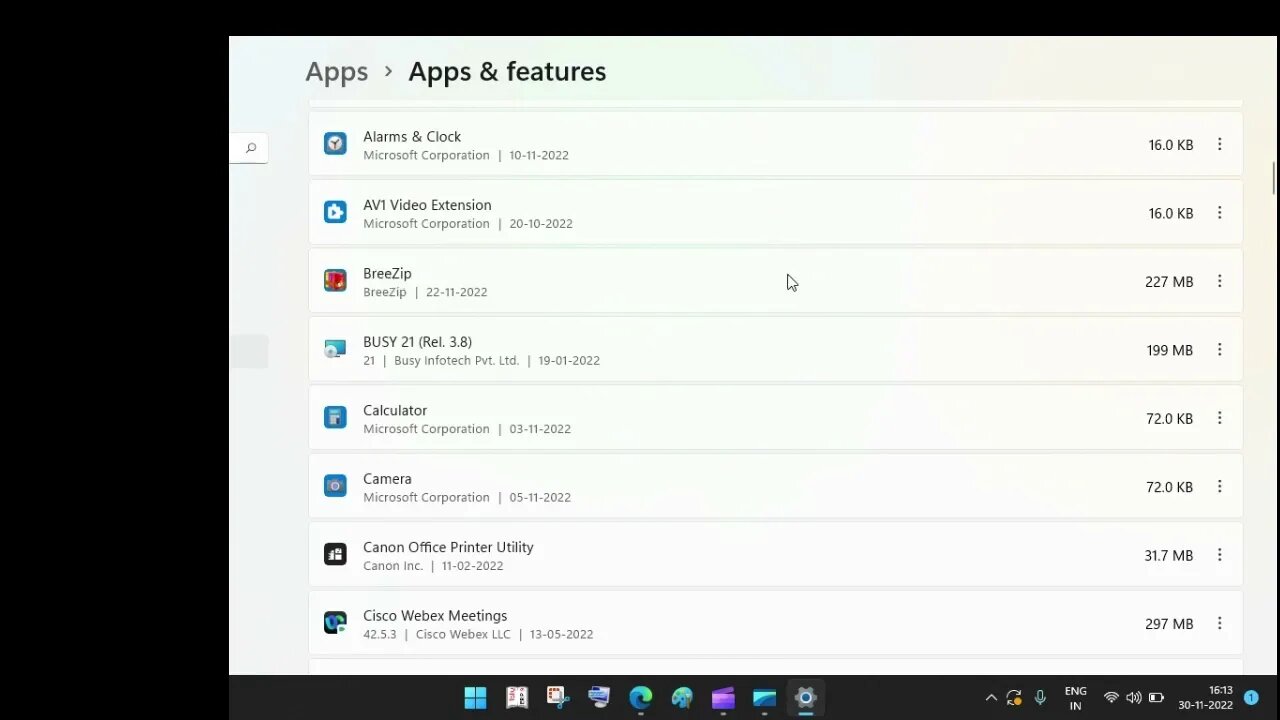Click the 199 MB size value
1280x720 pixels.
click(x=1170, y=350)
